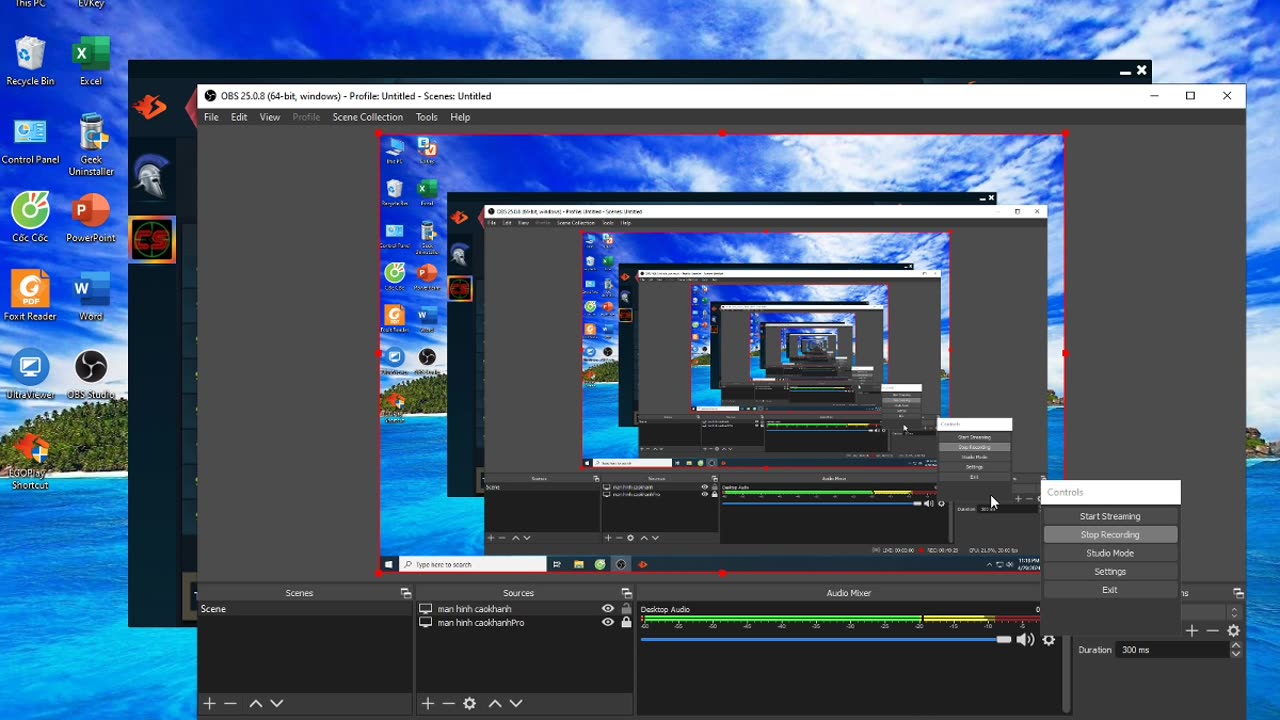The width and height of the screenshot is (1280, 720).
Task: Remove selected scene with minus icon
Action: (x=230, y=704)
